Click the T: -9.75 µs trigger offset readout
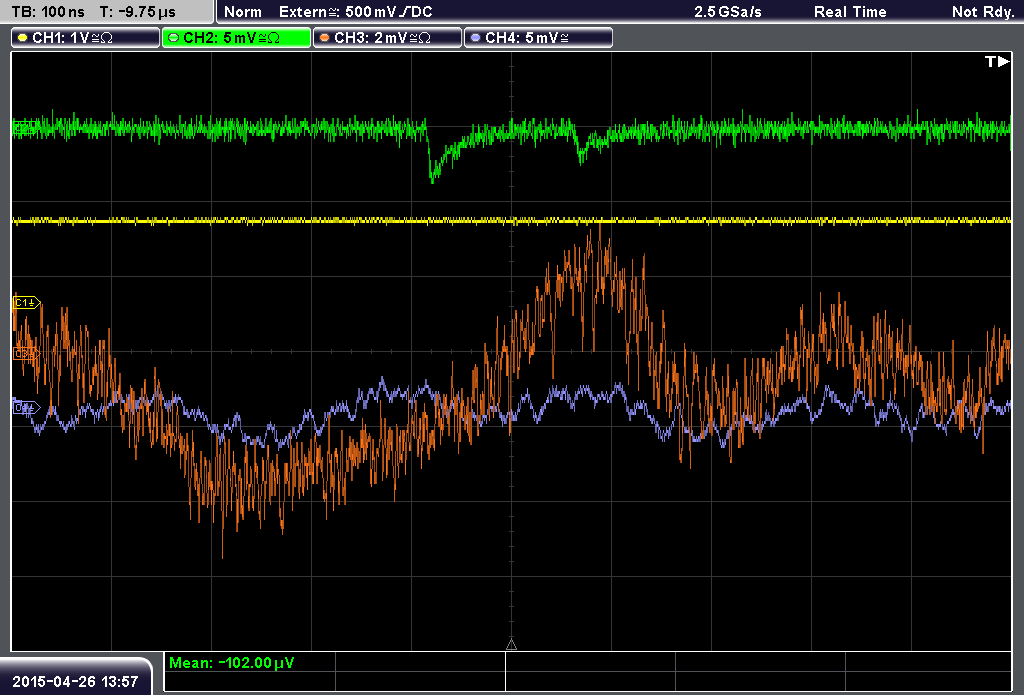The image size is (1024, 695). pyautogui.click(x=138, y=12)
